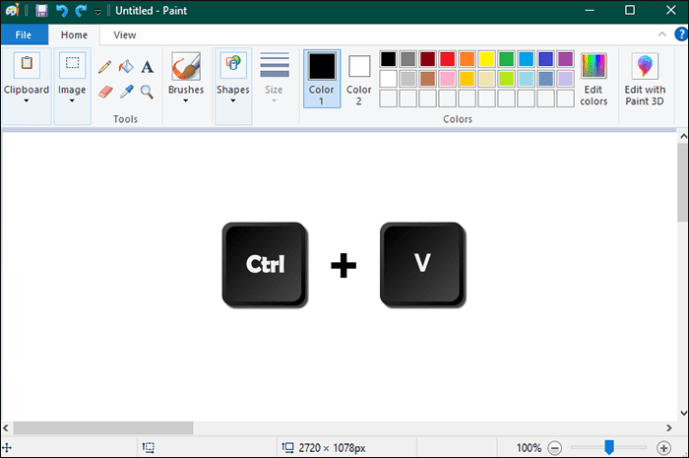Screen dimensions: 689x458
Task: Open the Edit colors dialog
Action: click(594, 79)
